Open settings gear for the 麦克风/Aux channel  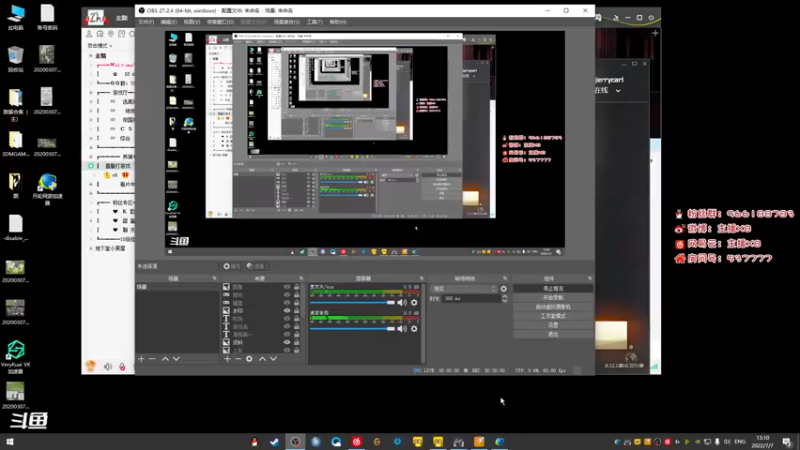414,303
